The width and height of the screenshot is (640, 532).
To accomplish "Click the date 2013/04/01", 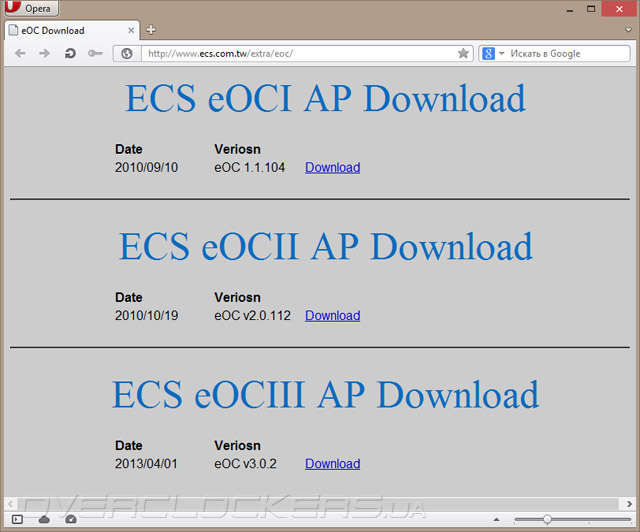I will click(x=146, y=464).
